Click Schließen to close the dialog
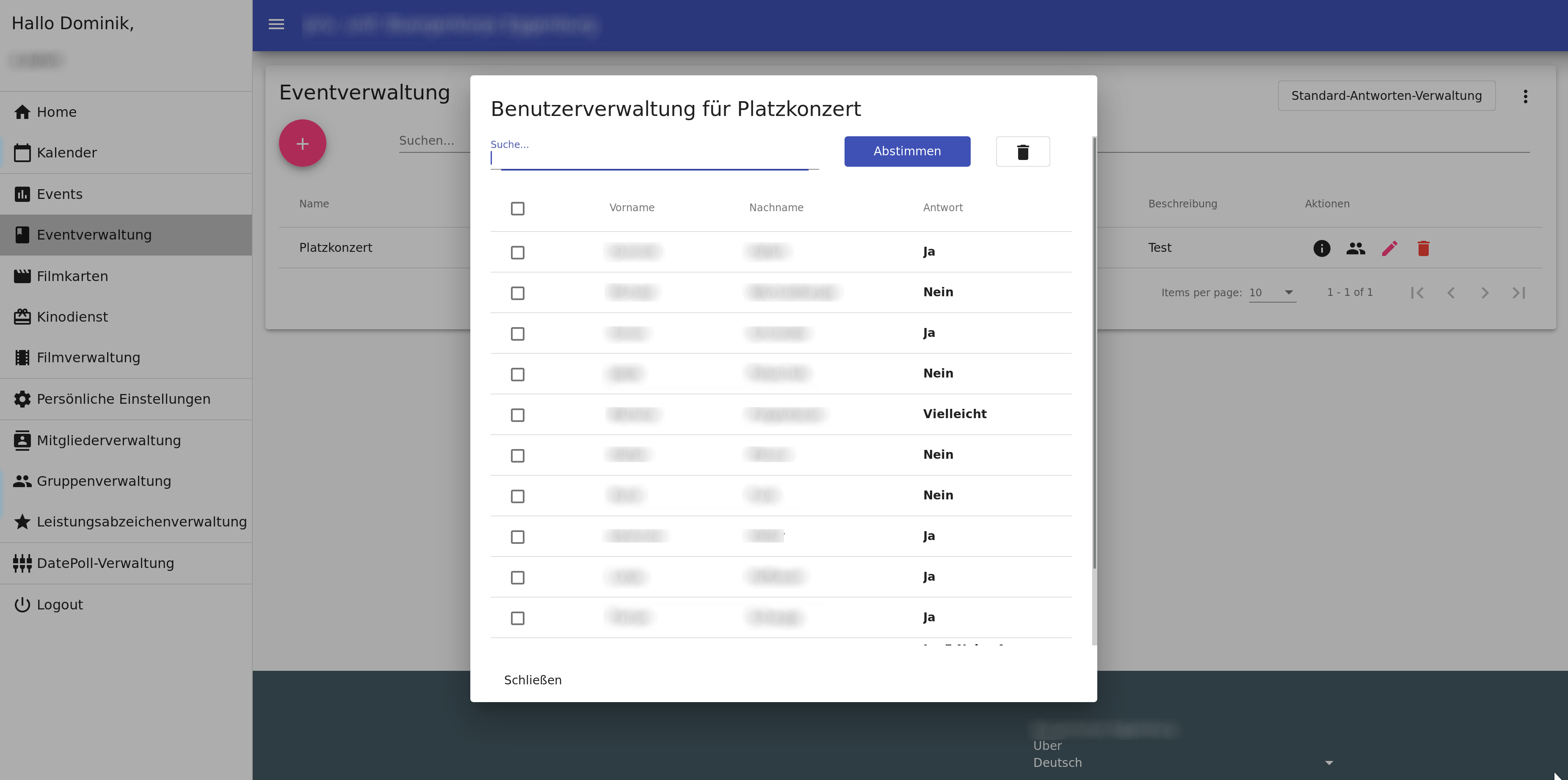This screenshot has height=780, width=1568. pyautogui.click(x=533, y=680)
